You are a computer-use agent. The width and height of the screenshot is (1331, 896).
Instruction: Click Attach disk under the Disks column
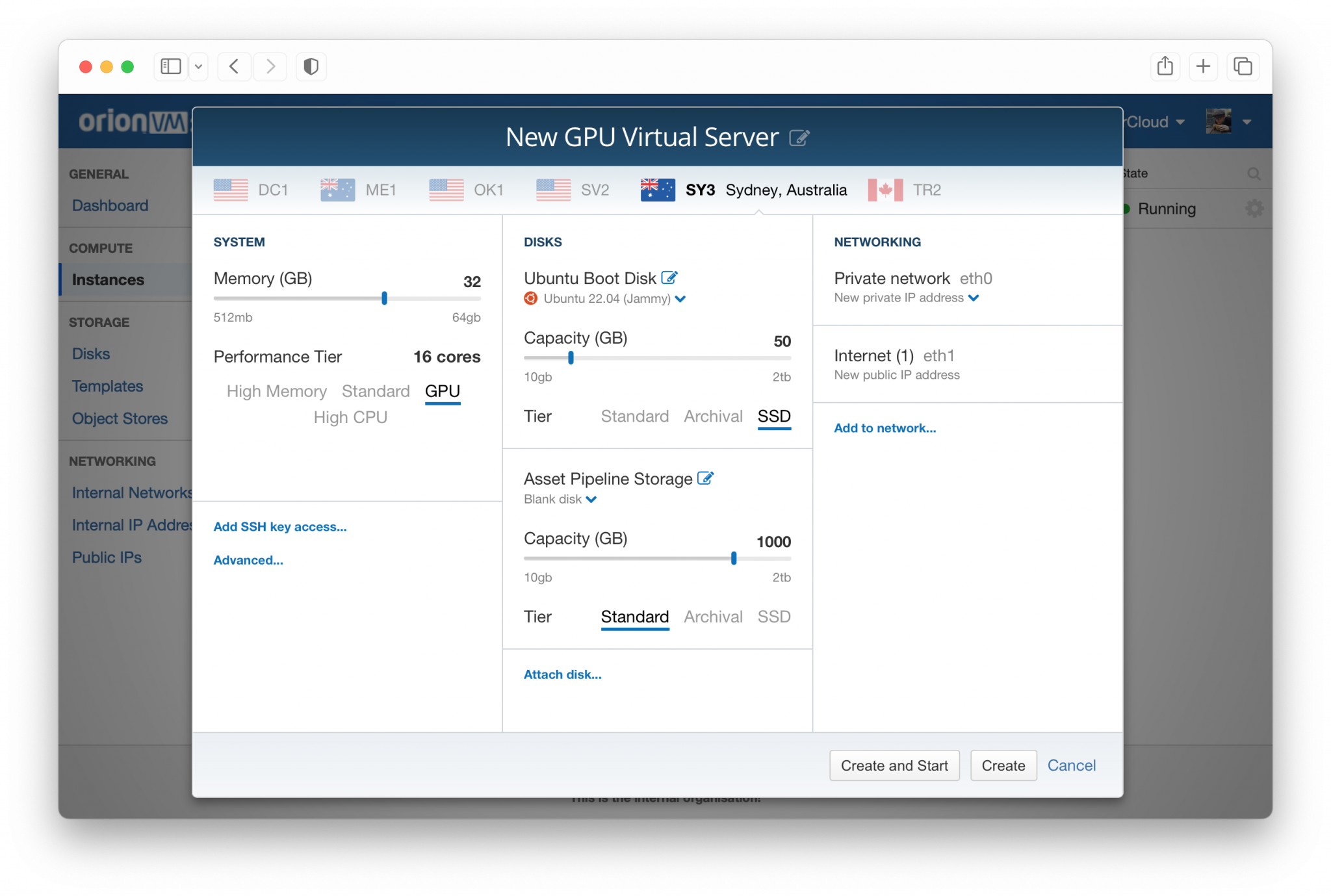(x=562, y=674)
